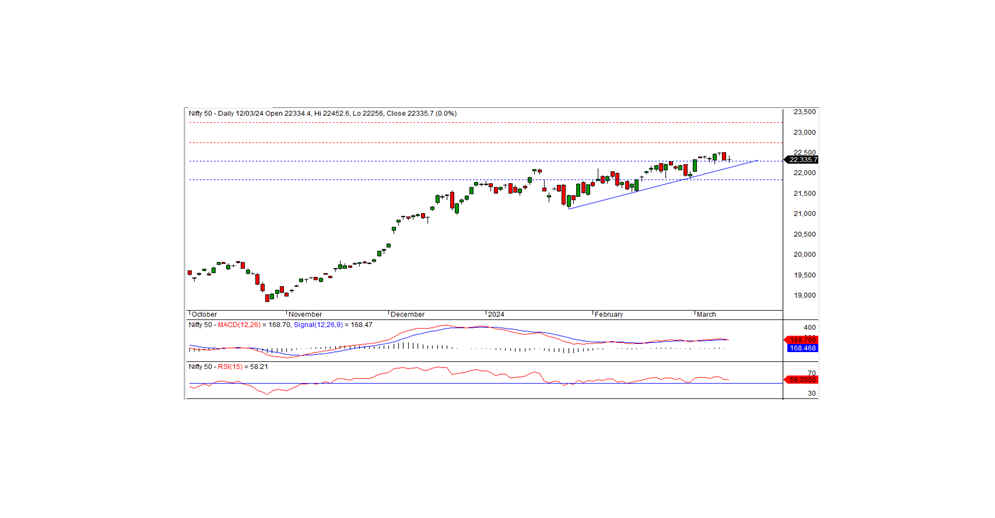
Task: Click the blue 168.468 signal value tag
Action: point(803,349)
